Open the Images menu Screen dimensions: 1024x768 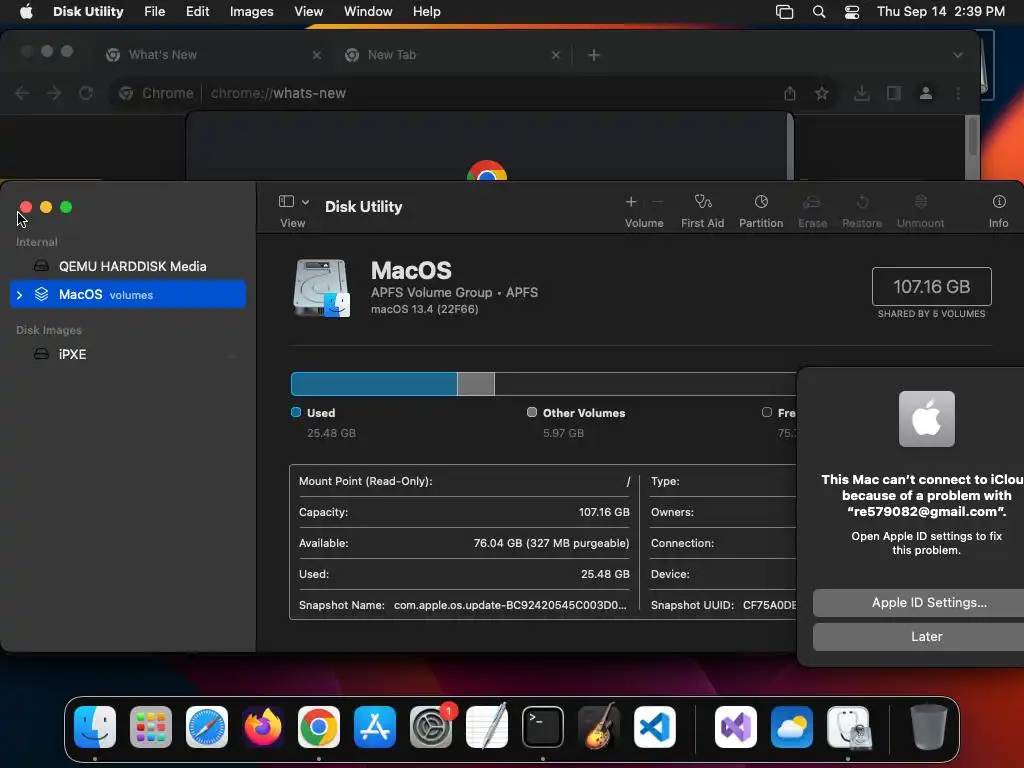(x=251, y=12)
